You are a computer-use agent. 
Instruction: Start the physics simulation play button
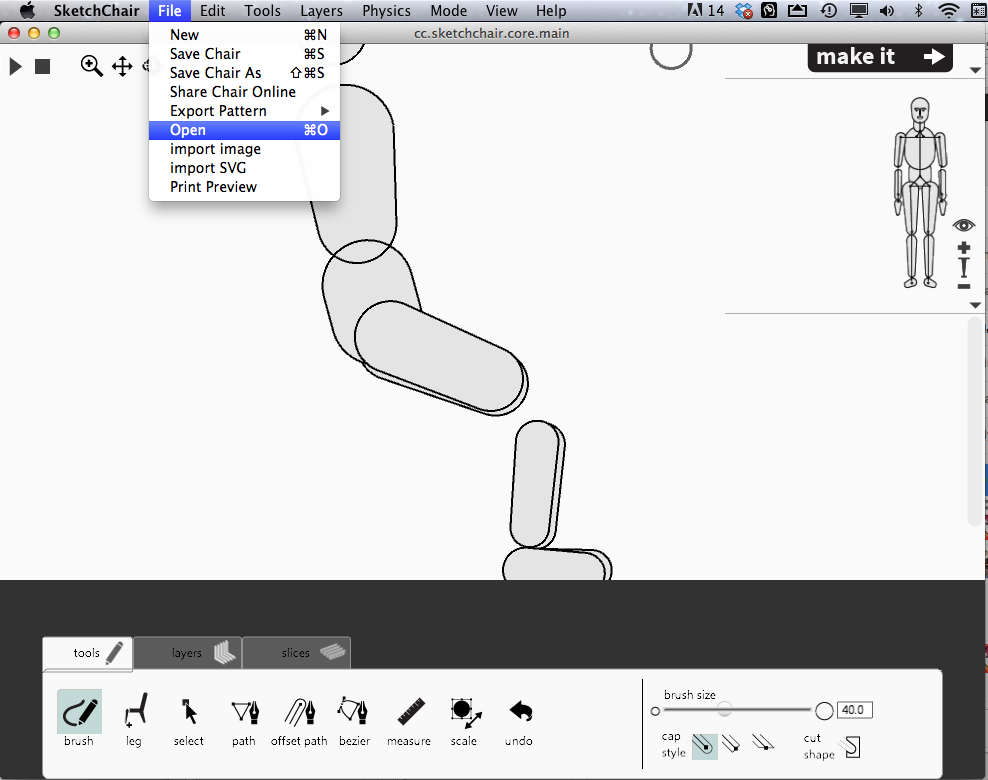point(16,66)
